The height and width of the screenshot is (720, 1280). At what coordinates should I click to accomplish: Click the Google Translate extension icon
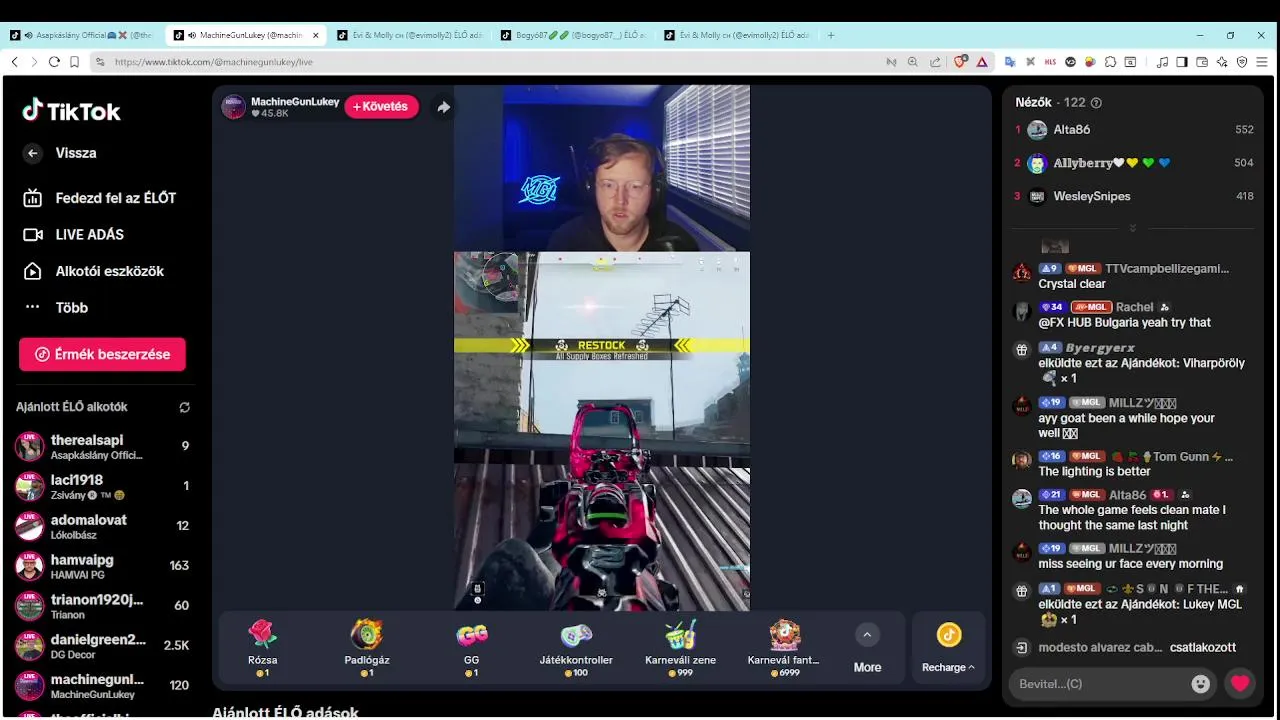click(x=1010, y=62)
